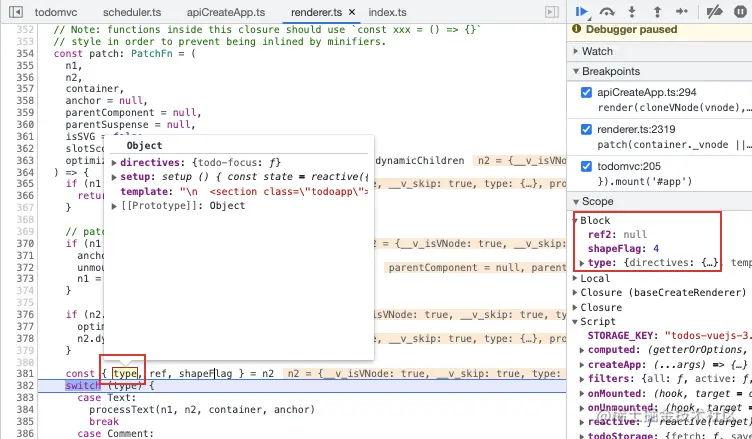The image size is (752, 439).
Task: Expand createApp in Script scope
Action: click(582, 364)
